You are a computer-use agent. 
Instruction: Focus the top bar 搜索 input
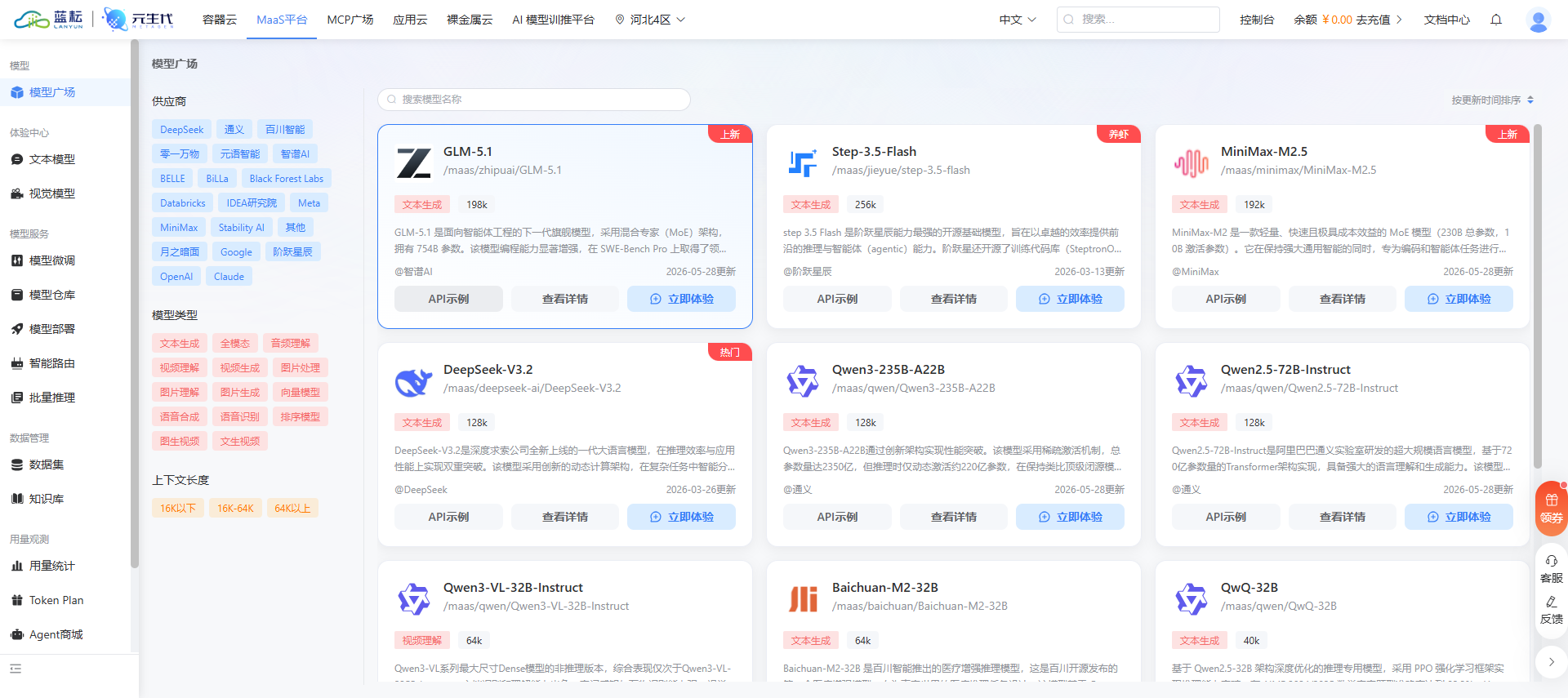pos(1138,20)
